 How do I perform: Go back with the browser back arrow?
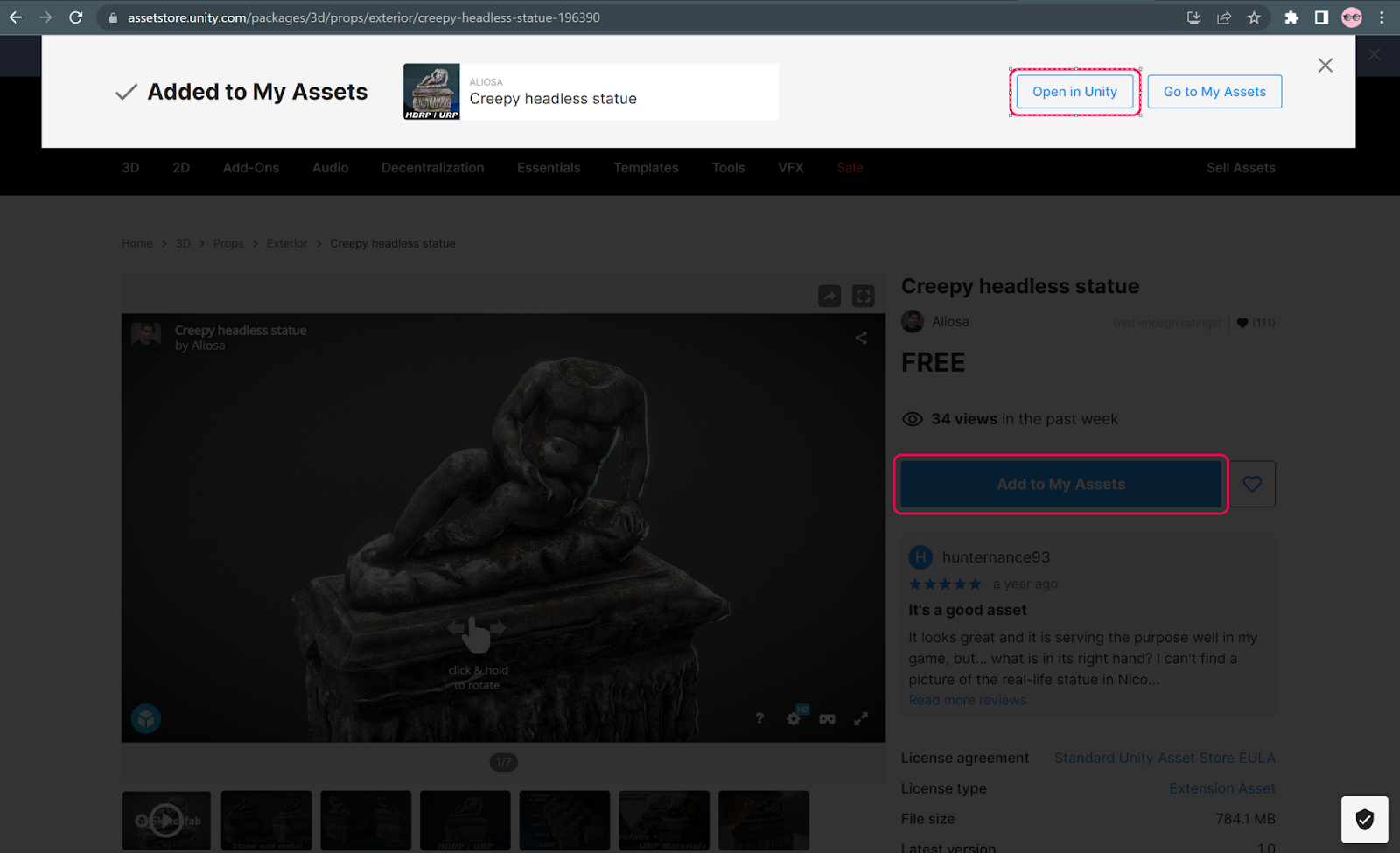[x=16, y=17]
